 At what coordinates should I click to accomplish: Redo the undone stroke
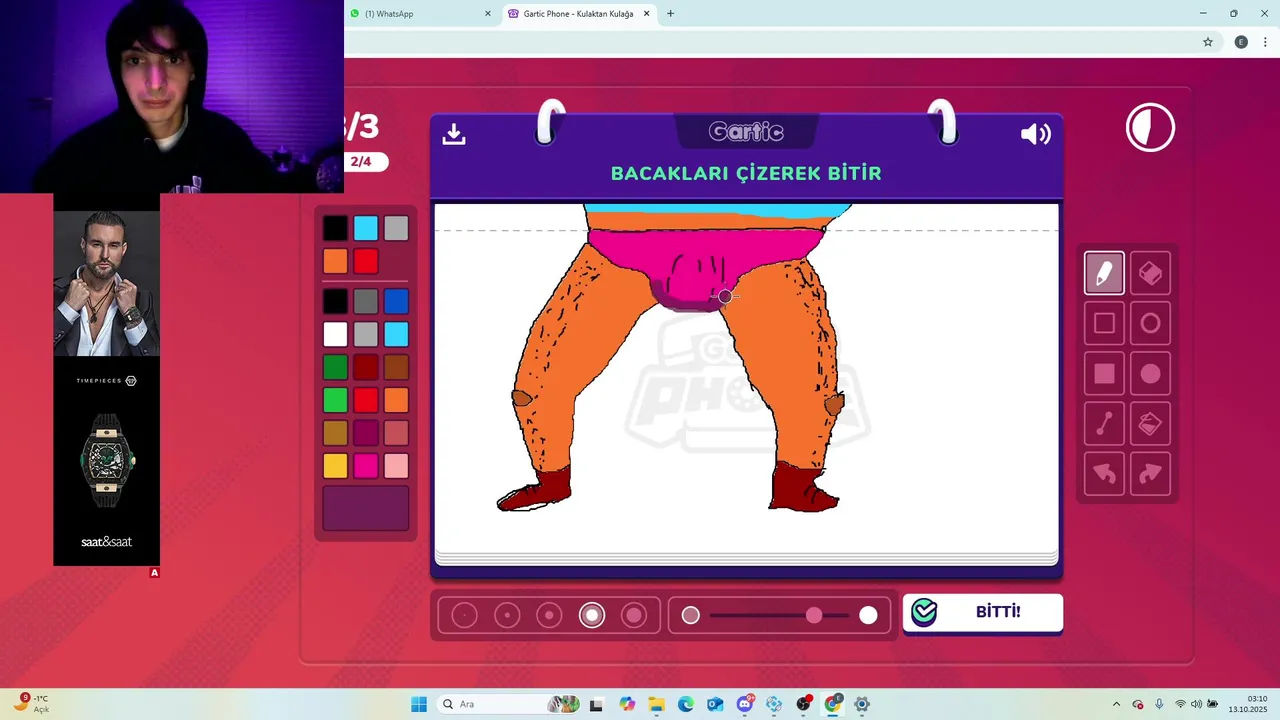click(1150, 474)
